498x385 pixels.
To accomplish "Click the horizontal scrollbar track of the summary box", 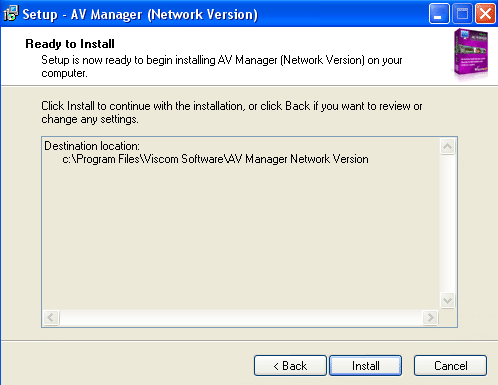I will (241, 317).
